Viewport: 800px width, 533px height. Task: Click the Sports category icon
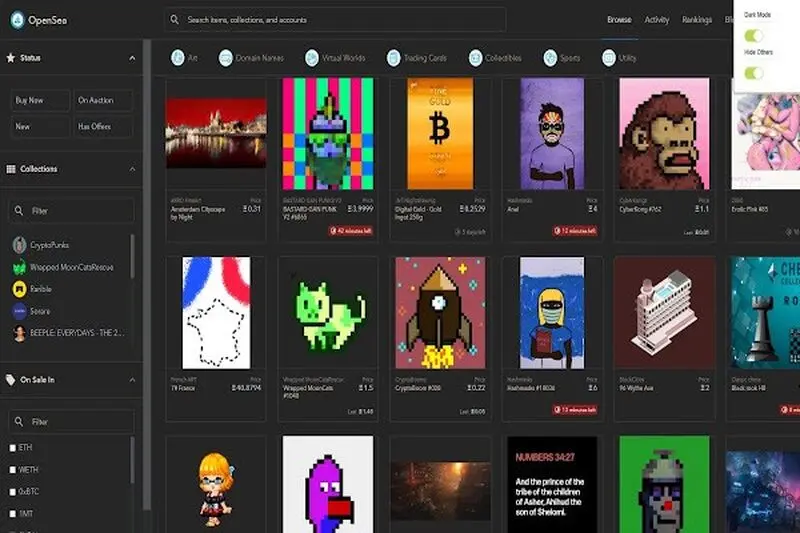pos(550,58)
